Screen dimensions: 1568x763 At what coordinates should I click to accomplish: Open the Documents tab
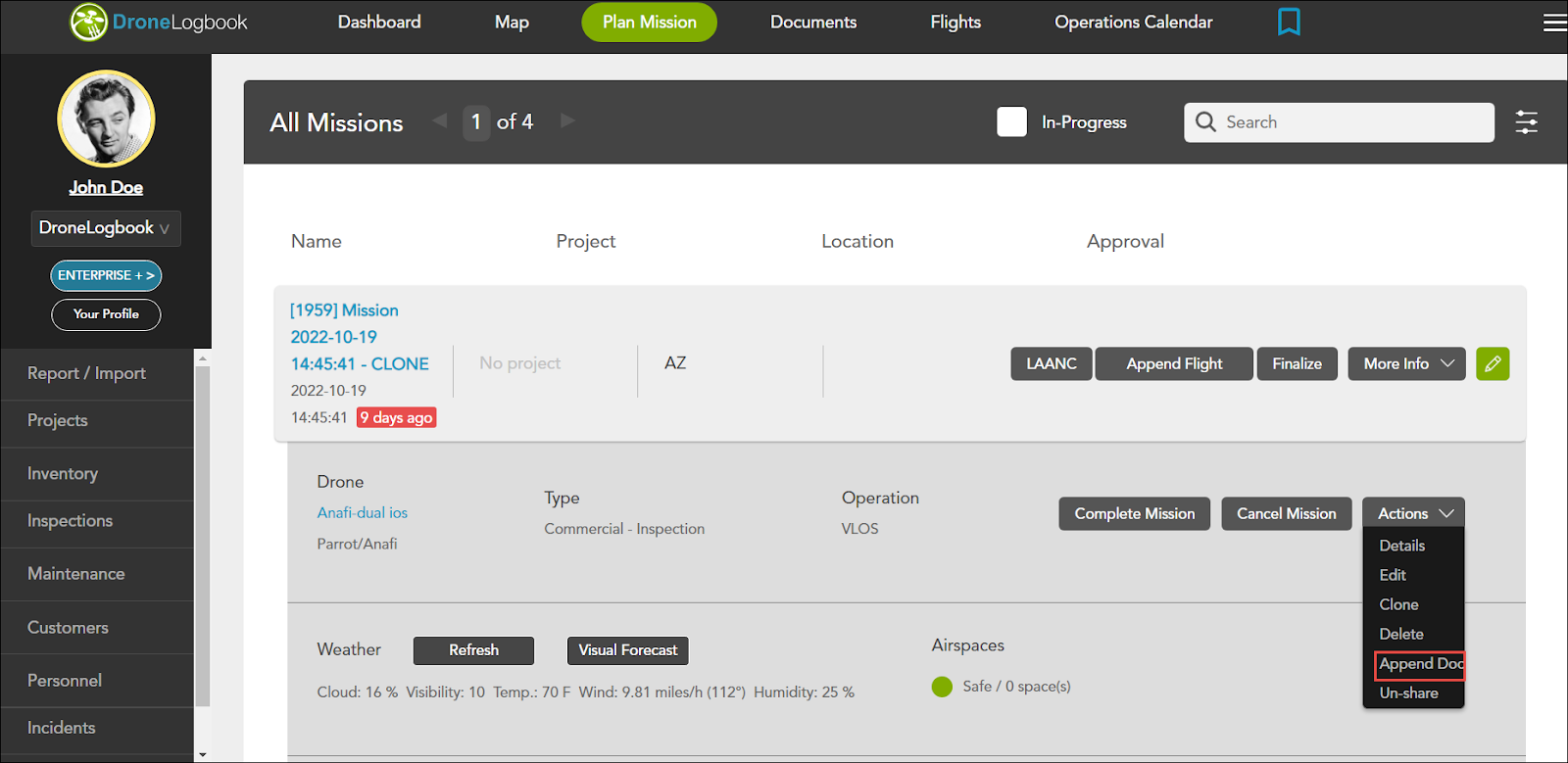pos(813,22)
